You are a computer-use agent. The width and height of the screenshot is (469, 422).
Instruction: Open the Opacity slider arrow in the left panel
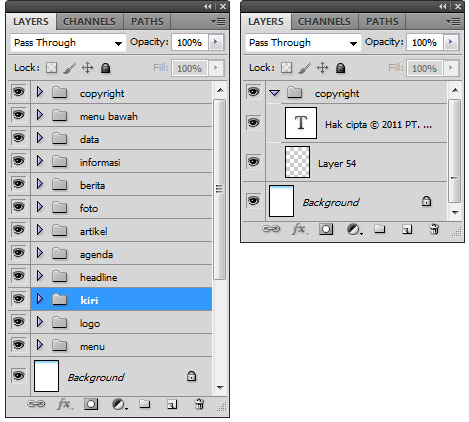(216, 42)
